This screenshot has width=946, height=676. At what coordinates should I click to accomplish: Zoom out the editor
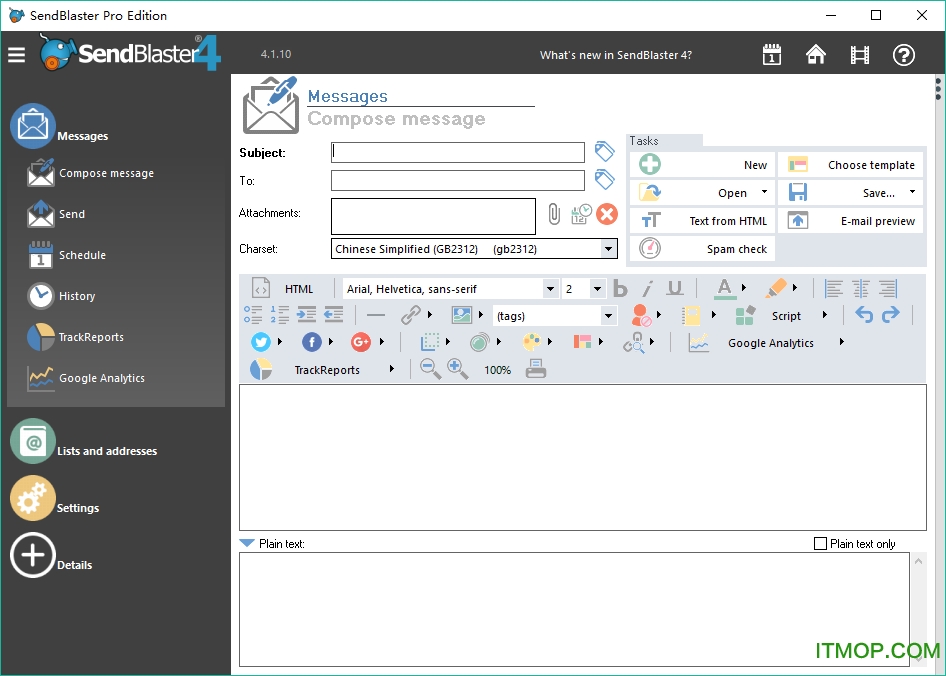(430, 369)
